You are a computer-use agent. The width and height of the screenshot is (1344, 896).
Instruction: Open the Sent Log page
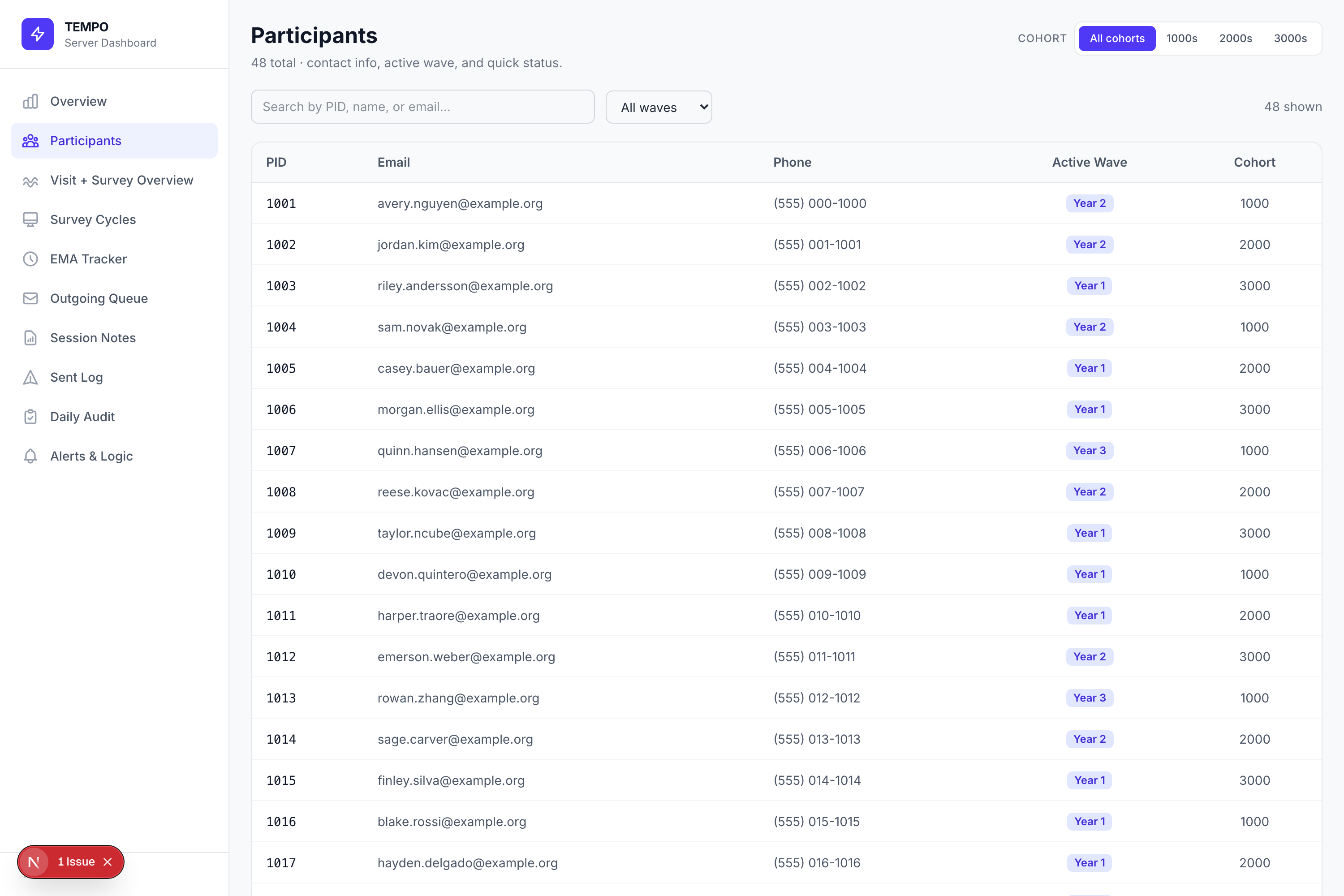[x=114, y=377]
